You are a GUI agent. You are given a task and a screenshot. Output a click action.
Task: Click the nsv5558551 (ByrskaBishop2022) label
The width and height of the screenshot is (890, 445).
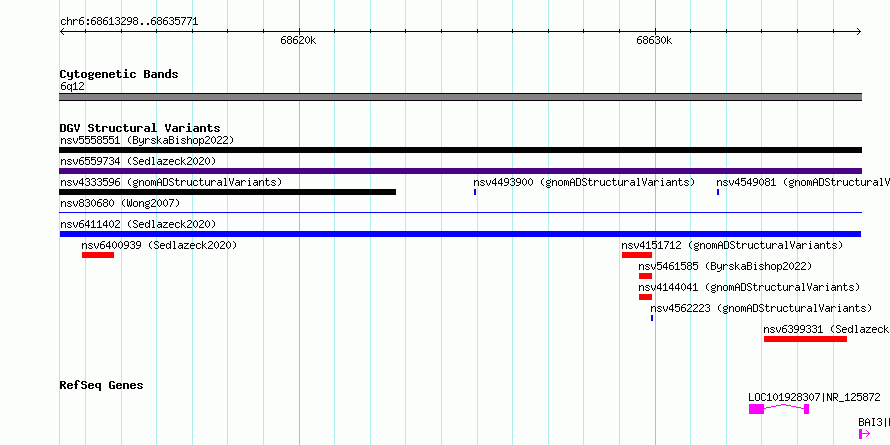(147, 140)
